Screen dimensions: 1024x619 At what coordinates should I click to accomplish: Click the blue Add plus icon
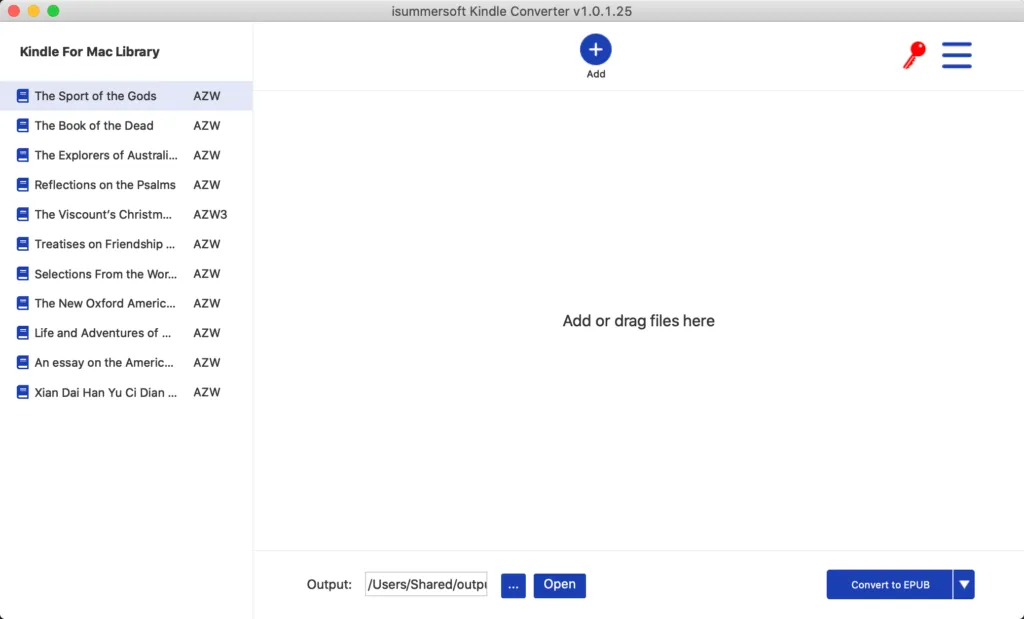pos(595,50)
